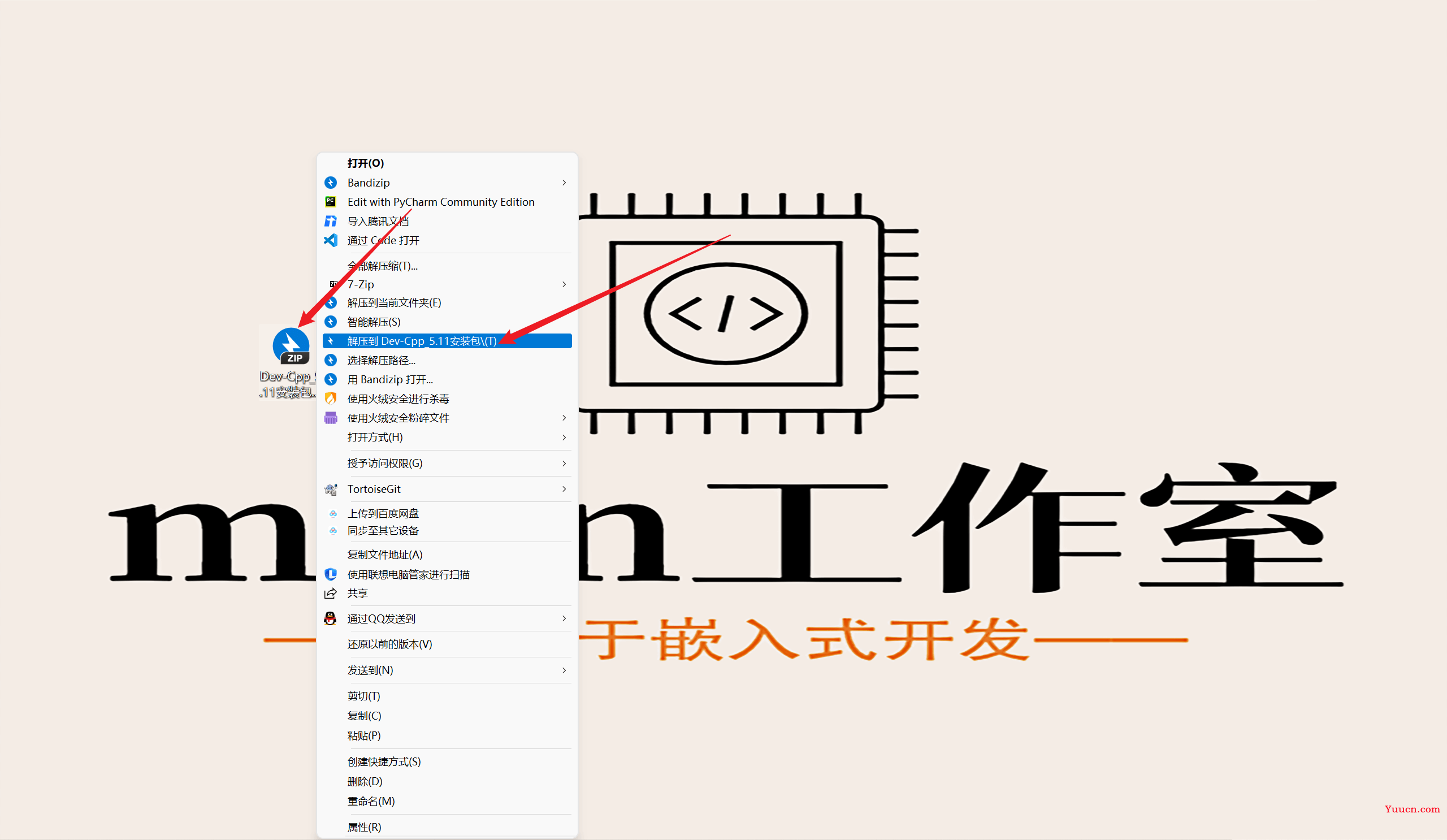Screen dimensions: 1447x840
Task: Select 创建快捷方式(S)
Action: [447, 761]
